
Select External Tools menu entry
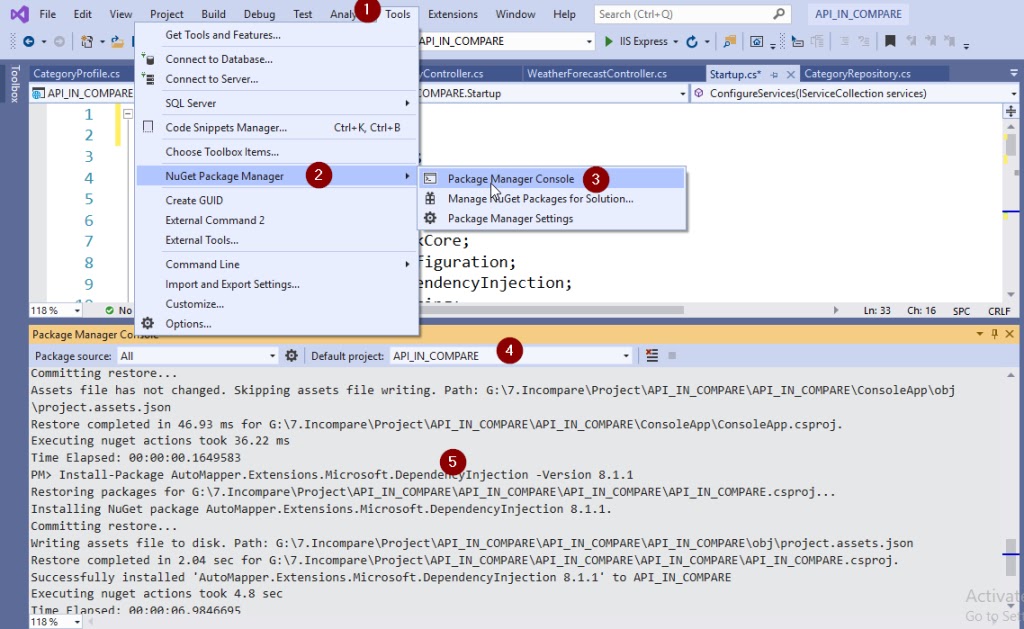277,240
